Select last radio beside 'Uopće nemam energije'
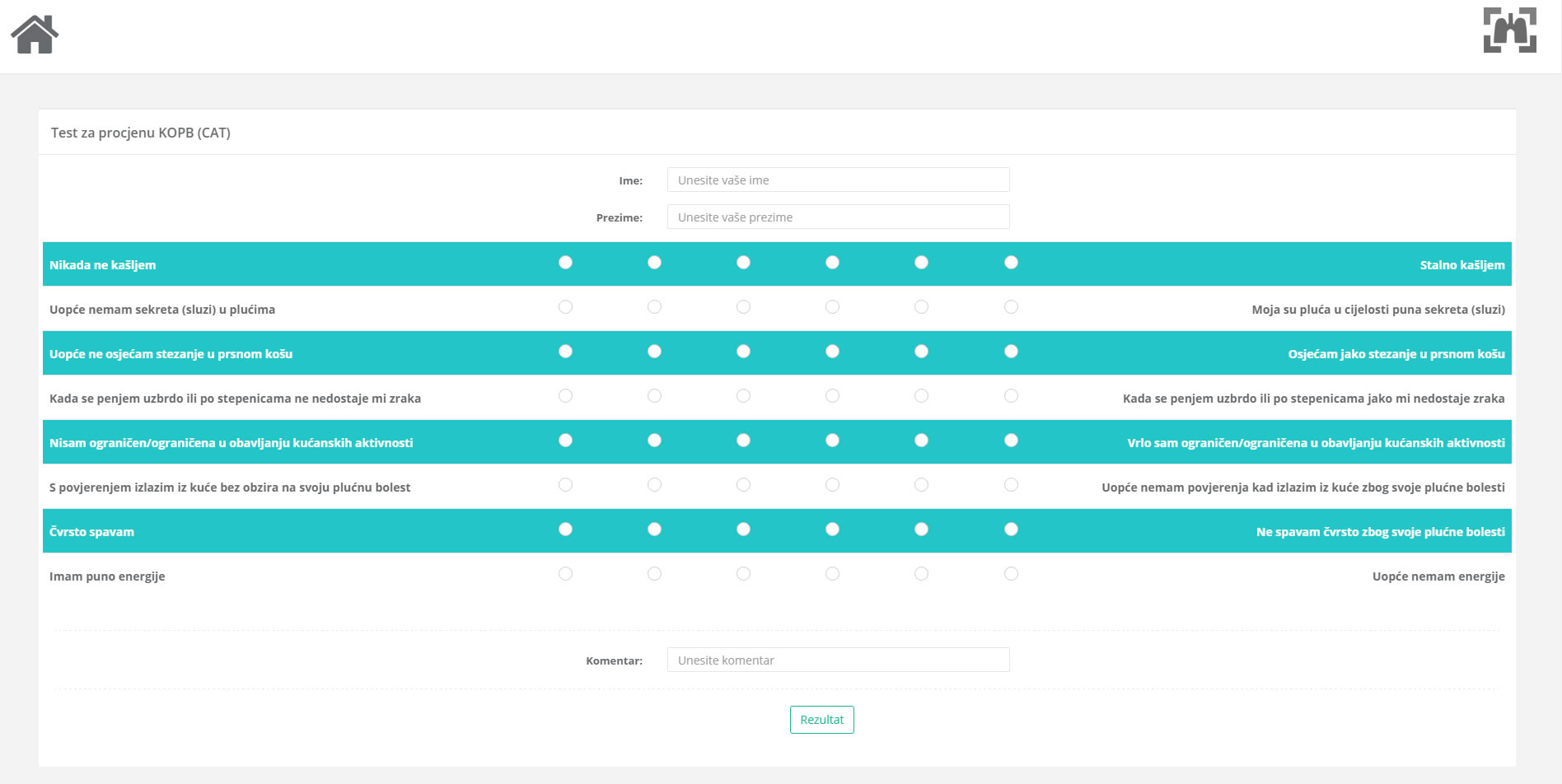Viewport: 1562px width, 784px height. tap(1011, 574)
